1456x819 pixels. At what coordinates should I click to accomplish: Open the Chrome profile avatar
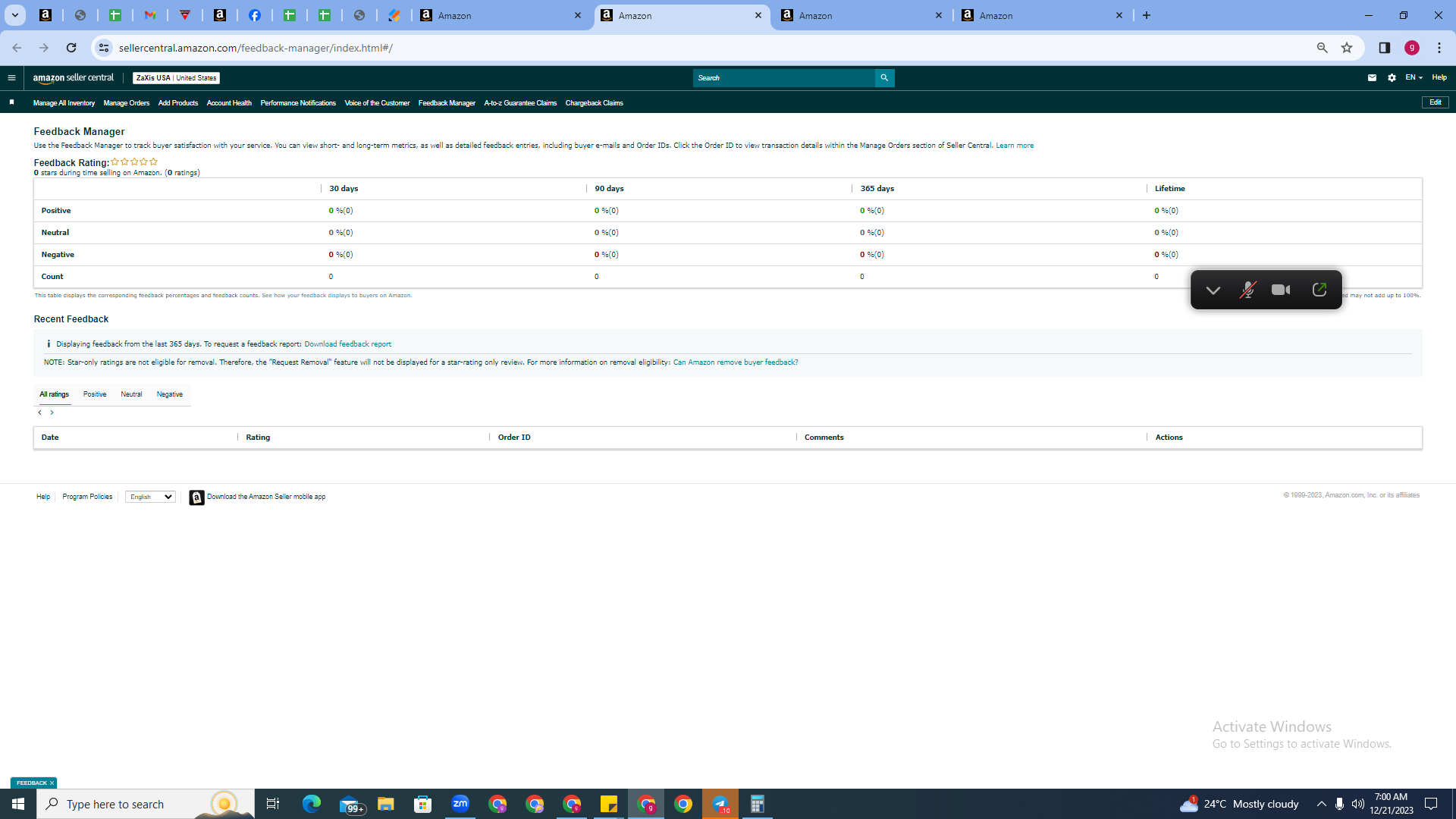(x=1412, y=48)
